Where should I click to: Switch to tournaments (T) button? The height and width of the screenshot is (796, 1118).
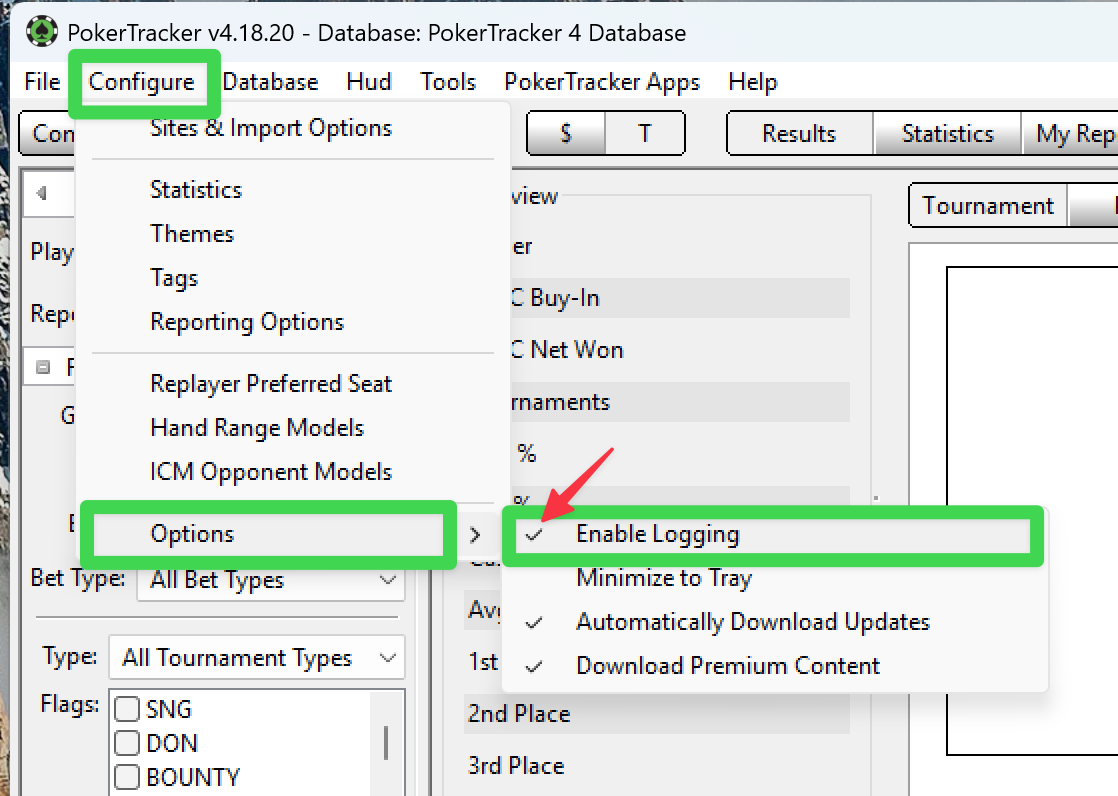point(645,133)
